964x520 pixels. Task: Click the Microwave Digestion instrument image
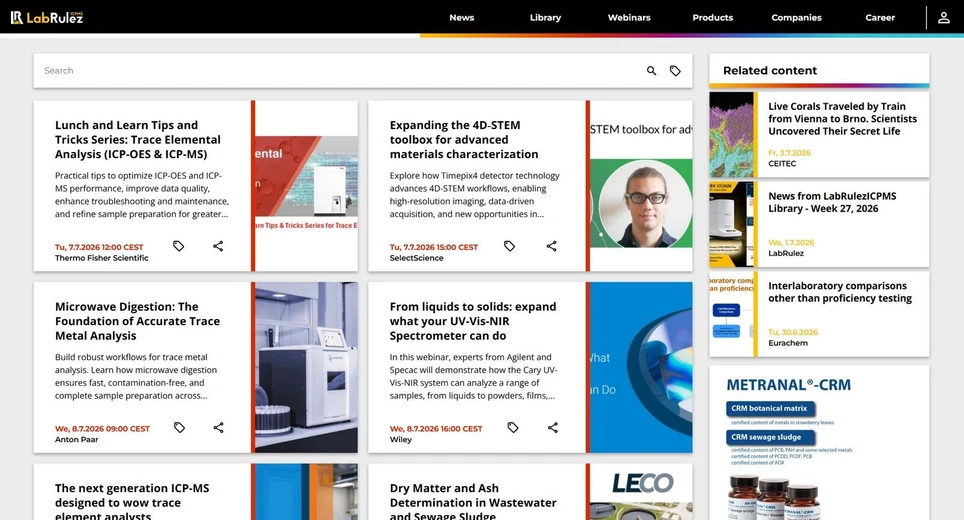coord(306,367)
